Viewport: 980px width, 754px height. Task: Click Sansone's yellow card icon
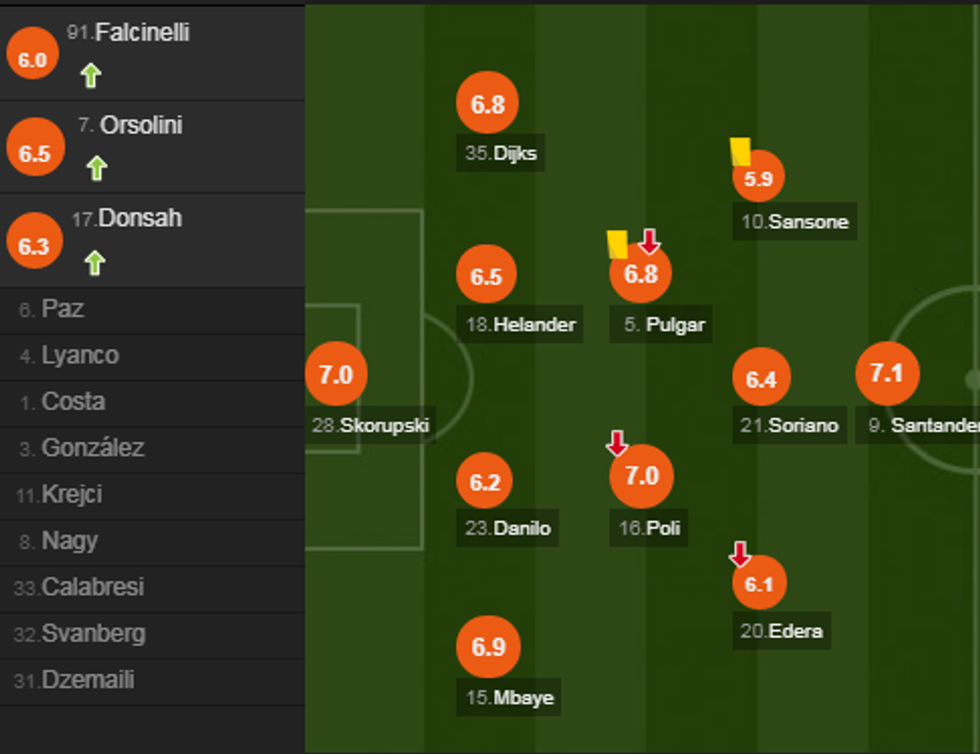740,151
